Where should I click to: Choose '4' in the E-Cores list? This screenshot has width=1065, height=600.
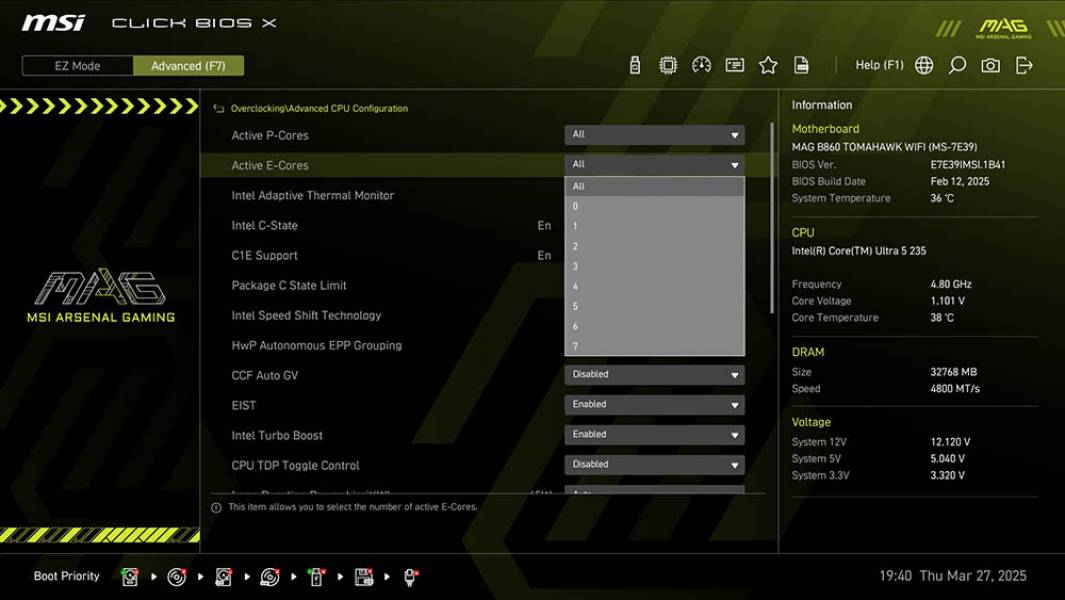tap(654, 286)
